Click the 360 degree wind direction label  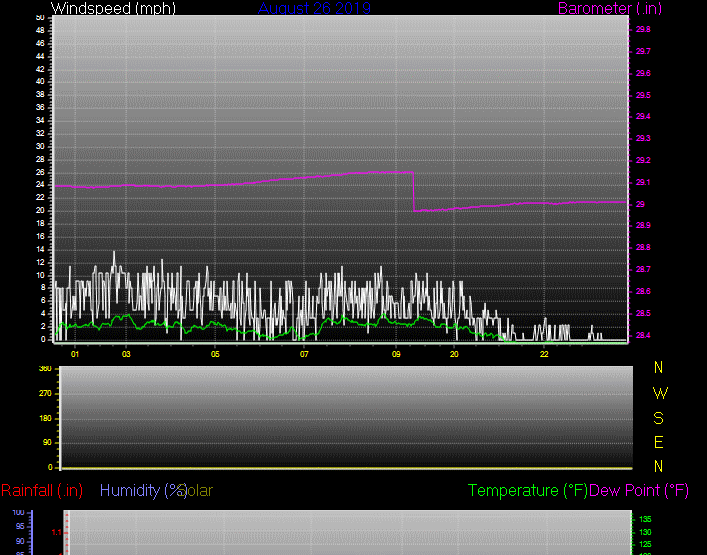[45, 368]
